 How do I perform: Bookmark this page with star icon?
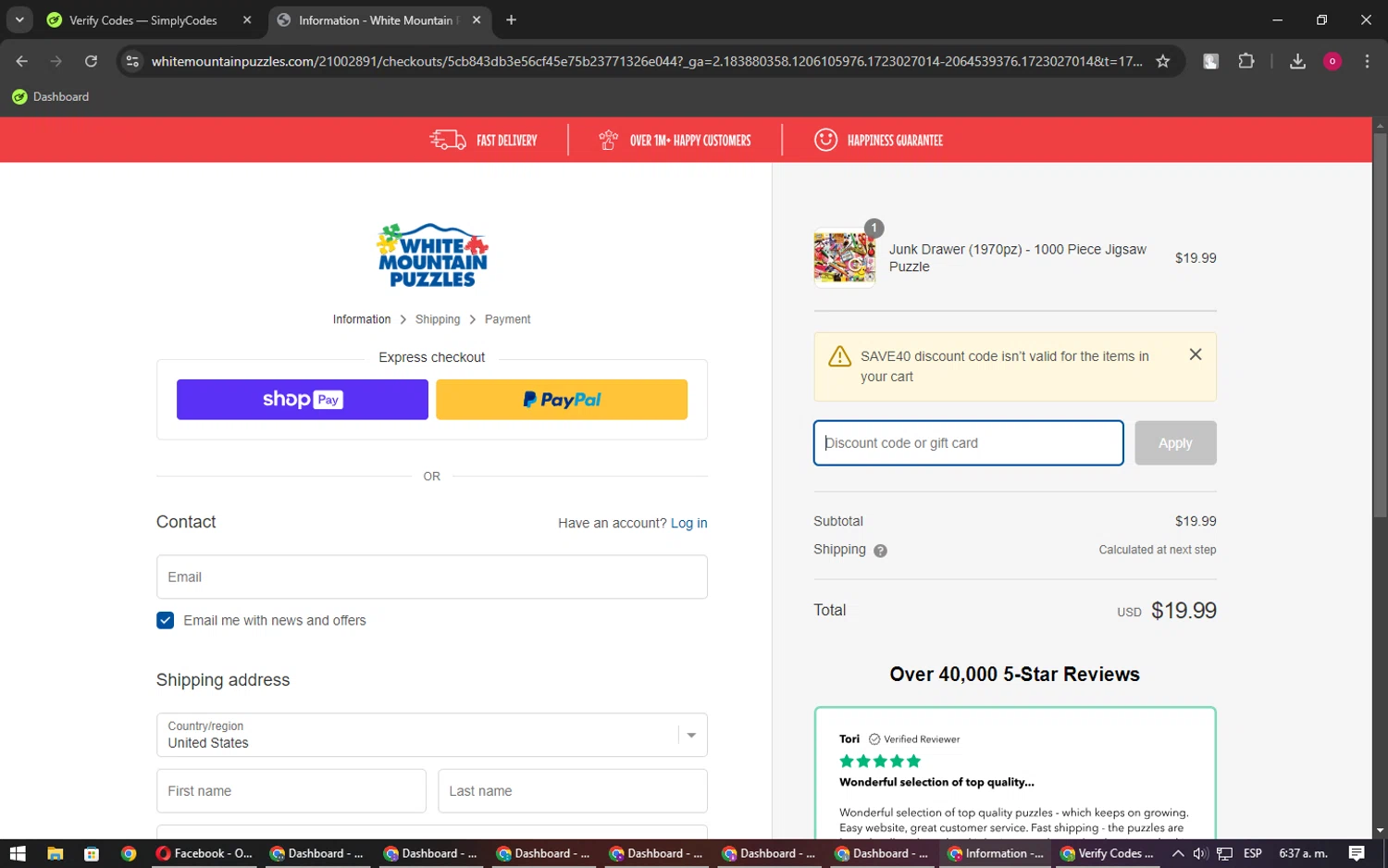(1163, 61)
